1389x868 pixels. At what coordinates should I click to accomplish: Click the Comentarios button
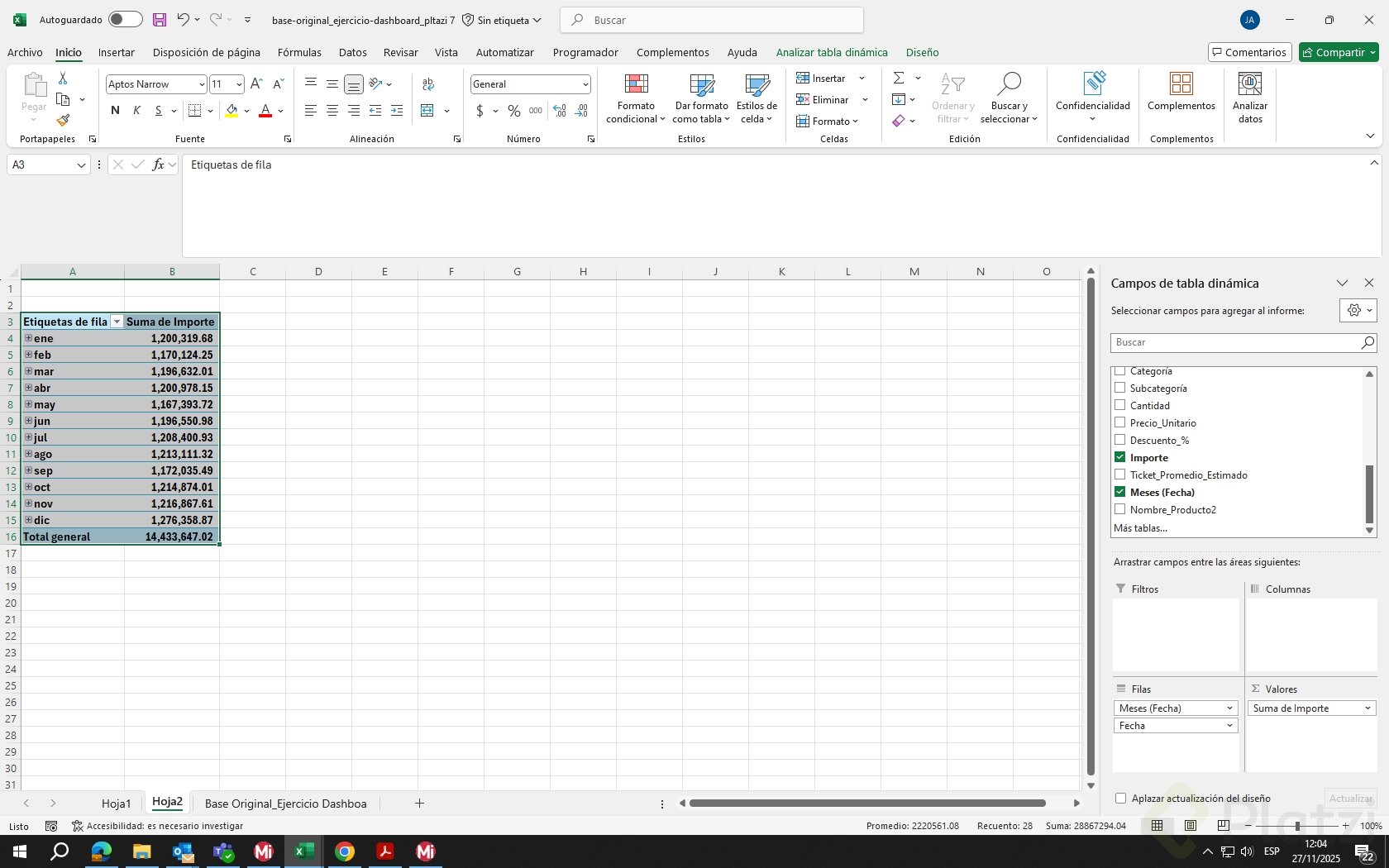coord(1249,52)
